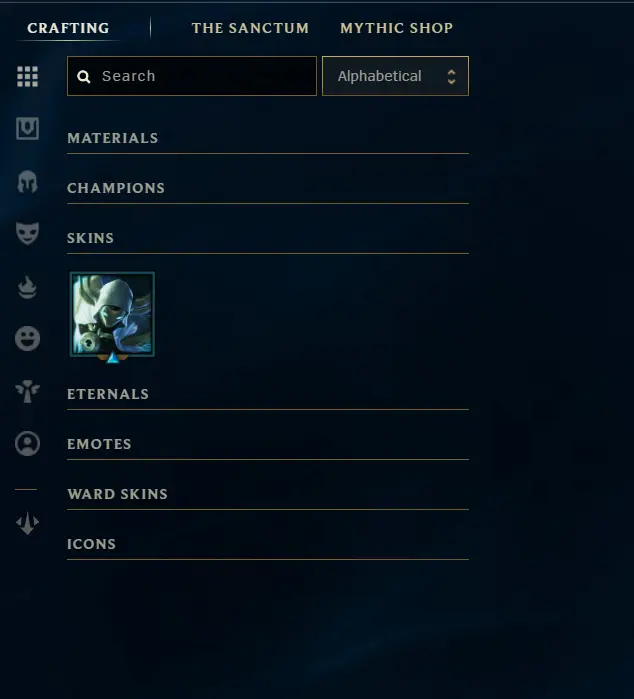The width and height of the screenshot is (634, 699).
Task: Filter loot by skins mask icon
Action: pyautogui.click(x=27, y=233)
